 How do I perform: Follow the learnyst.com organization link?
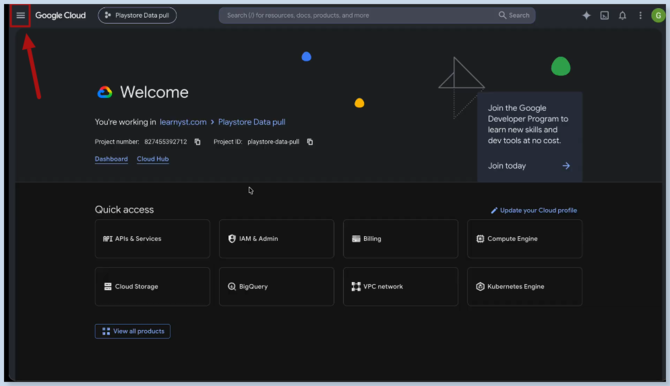[183, 122]
